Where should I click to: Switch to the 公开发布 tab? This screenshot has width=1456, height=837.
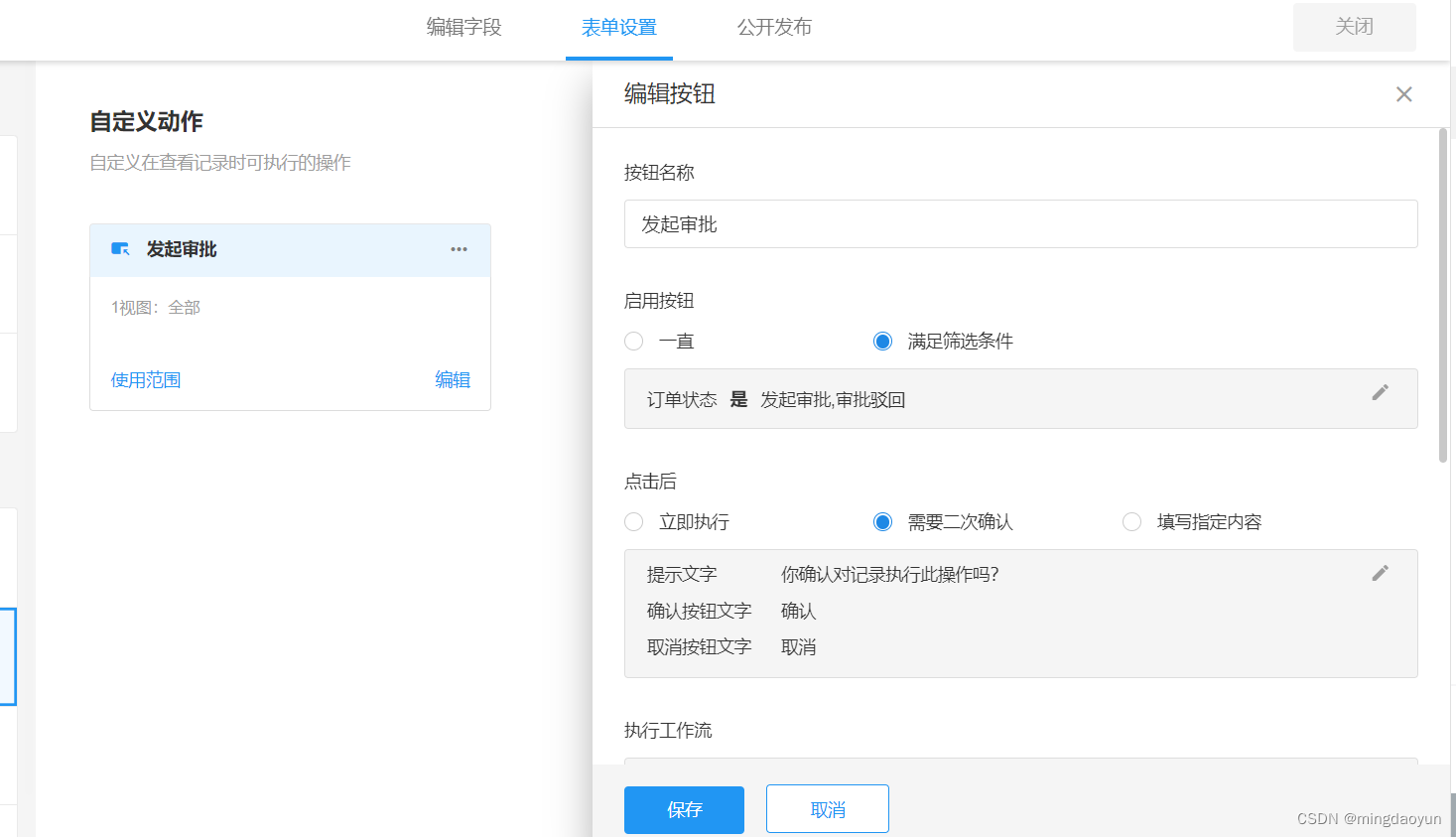click(x=774, y=27)
